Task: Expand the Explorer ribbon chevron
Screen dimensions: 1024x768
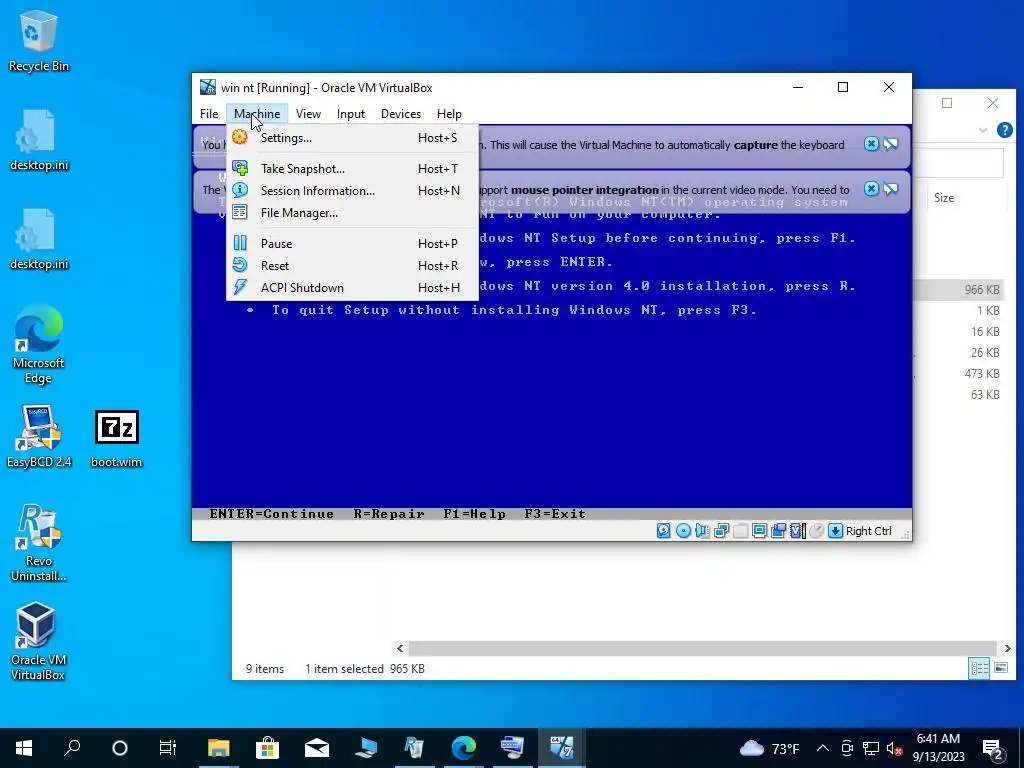Action: (983, 130)
